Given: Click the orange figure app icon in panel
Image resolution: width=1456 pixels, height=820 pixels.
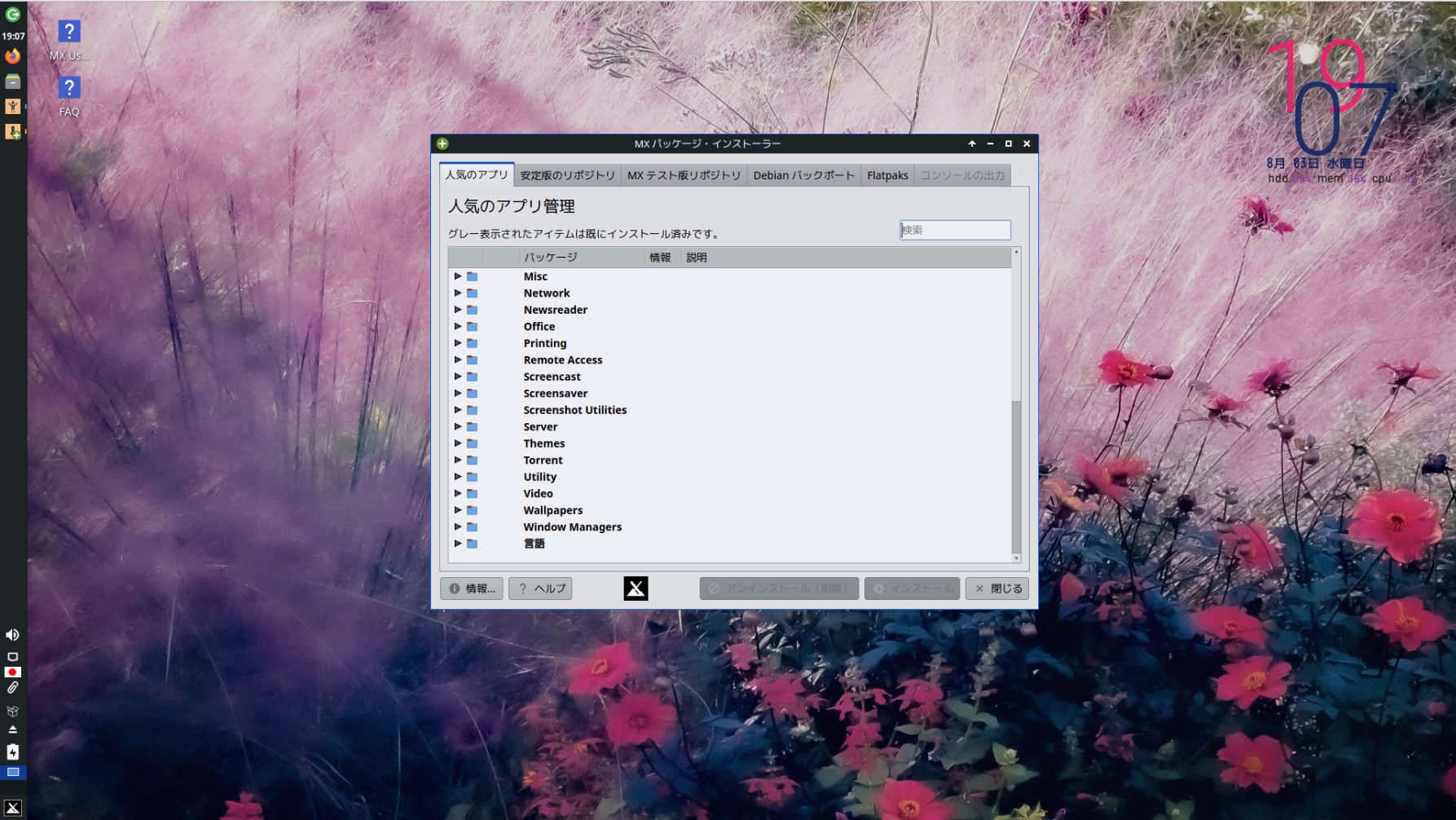Looking at the screenshot, I should 13,106.
